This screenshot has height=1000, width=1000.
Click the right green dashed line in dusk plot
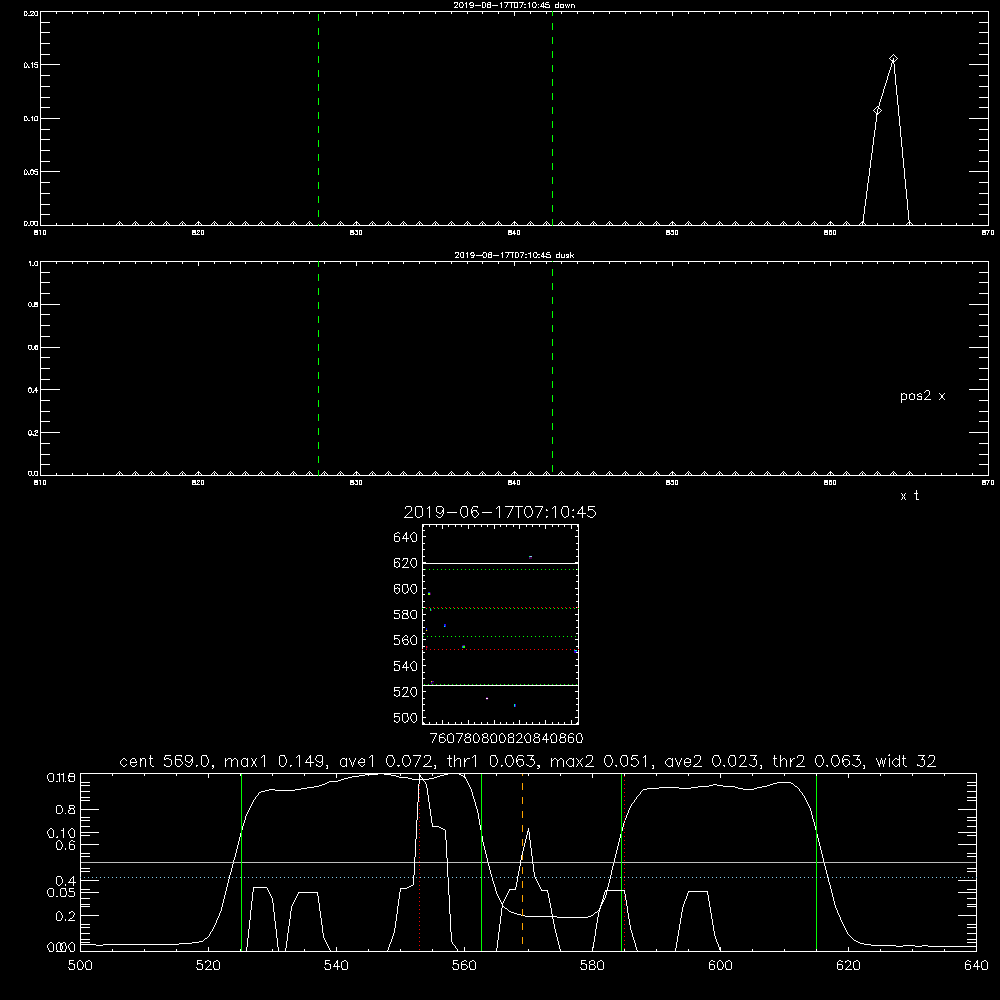(x=552, y=368)
